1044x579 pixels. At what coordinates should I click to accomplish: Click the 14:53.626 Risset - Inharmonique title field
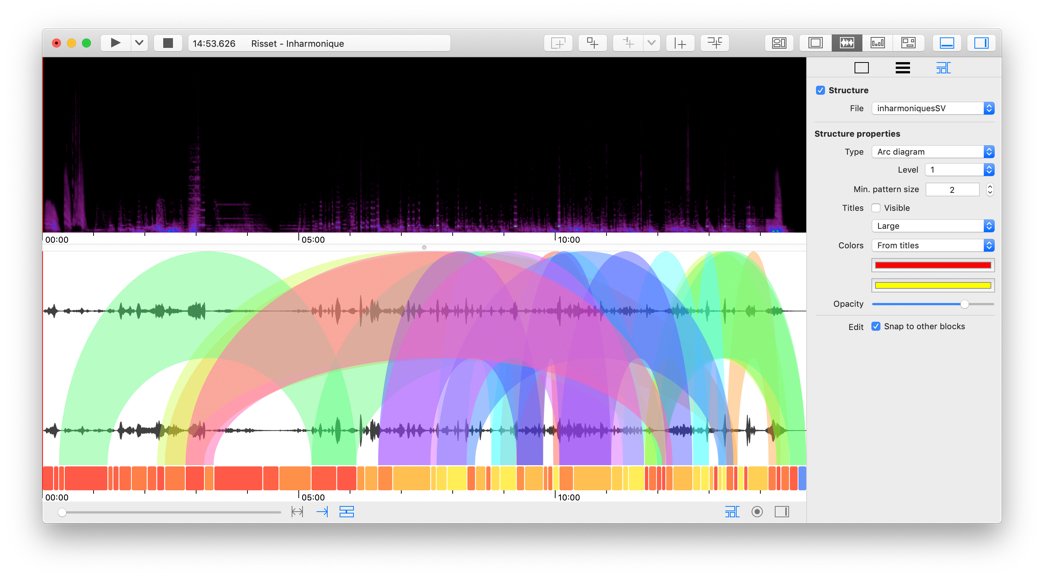coord(319,43)
